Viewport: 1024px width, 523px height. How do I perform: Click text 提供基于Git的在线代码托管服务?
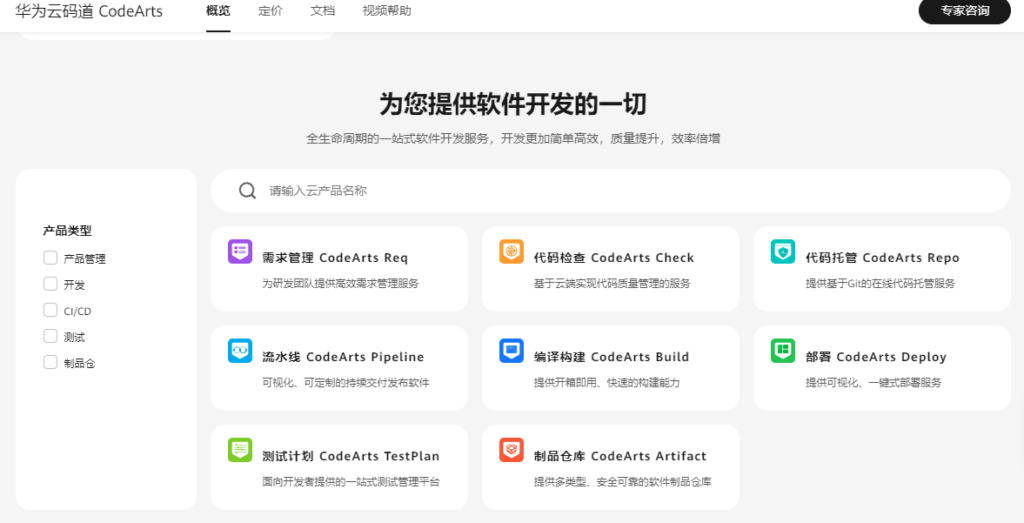[880, 283]
